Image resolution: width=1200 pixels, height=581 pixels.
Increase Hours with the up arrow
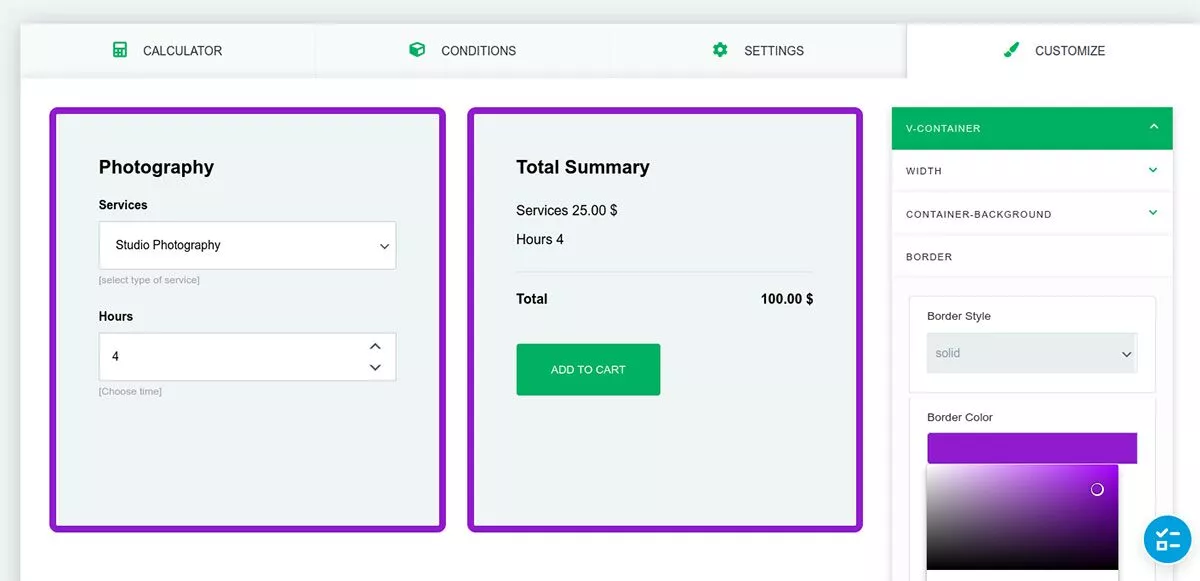(x=375, y=346)
